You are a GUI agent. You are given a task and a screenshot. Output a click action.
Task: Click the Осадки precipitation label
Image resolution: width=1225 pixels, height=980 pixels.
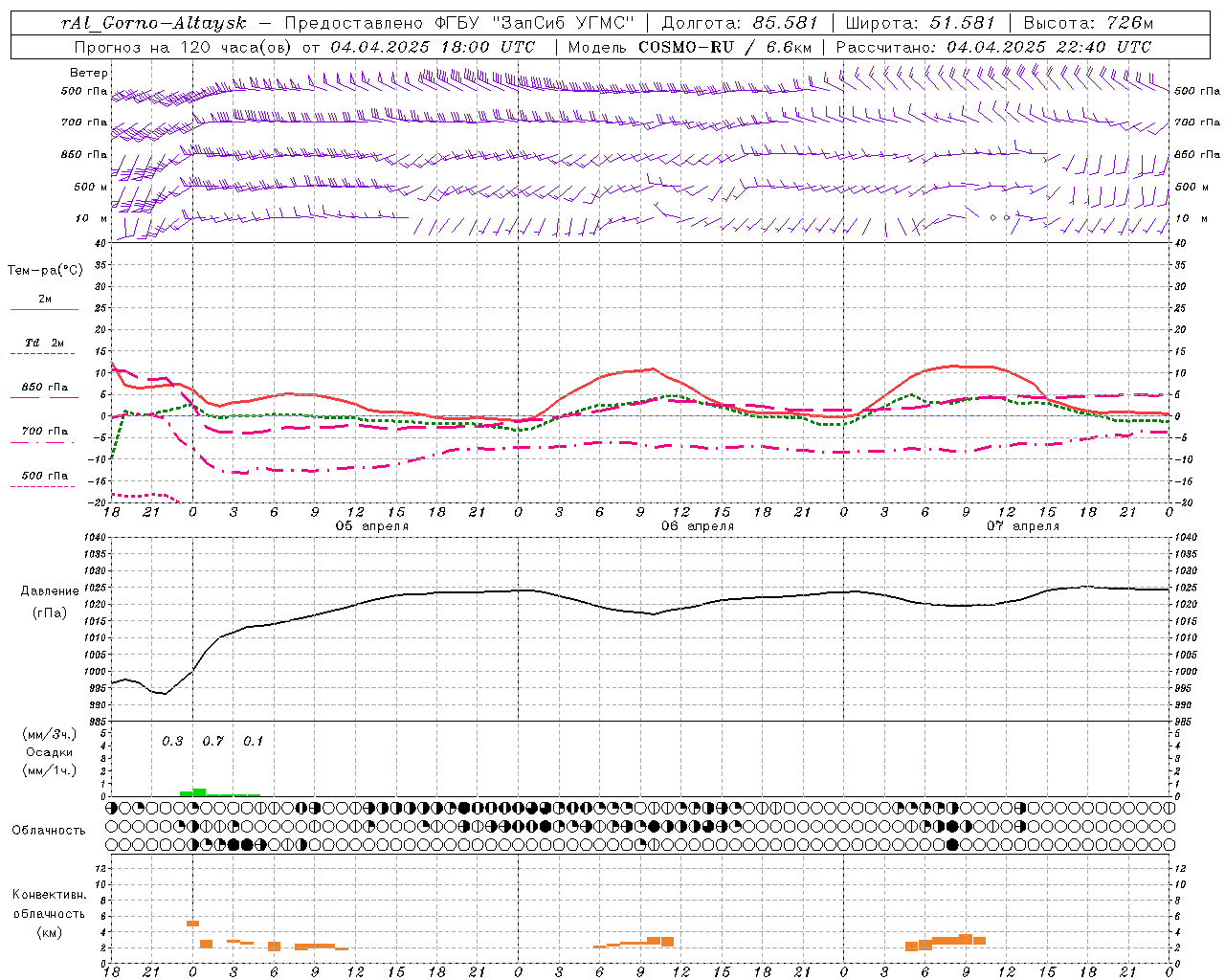click(x=50, y=752)
